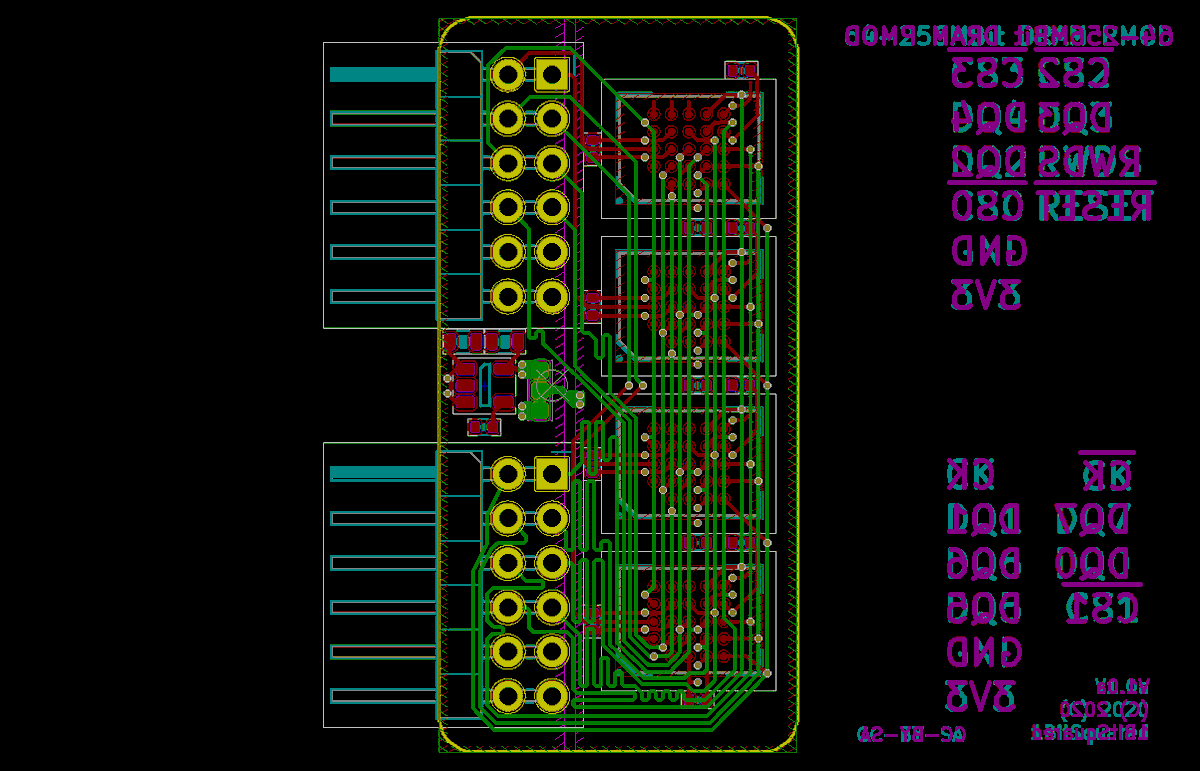Click the CK label without an overline
Image resolution: width=1200 pixels, height=771 pixels.
point(970,475)
